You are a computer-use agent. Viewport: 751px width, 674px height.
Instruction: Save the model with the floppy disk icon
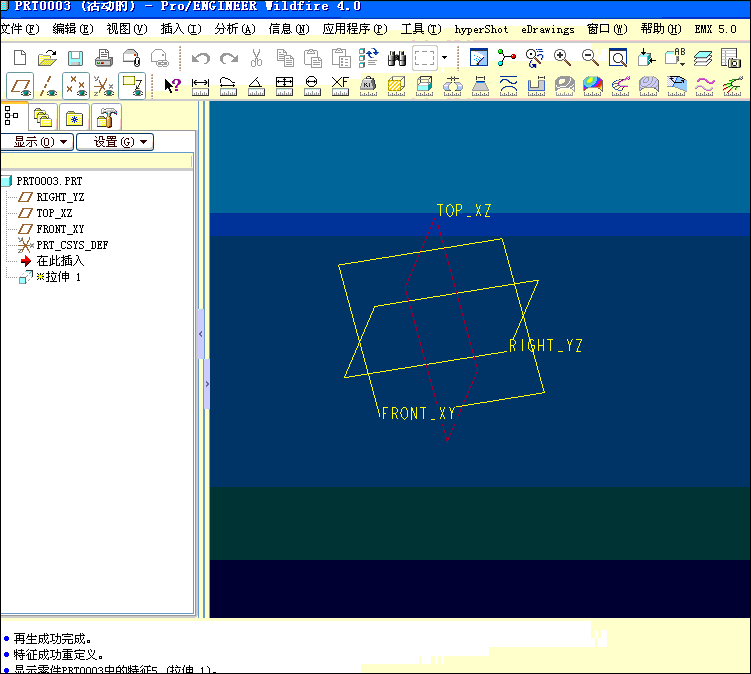point(75,58)
